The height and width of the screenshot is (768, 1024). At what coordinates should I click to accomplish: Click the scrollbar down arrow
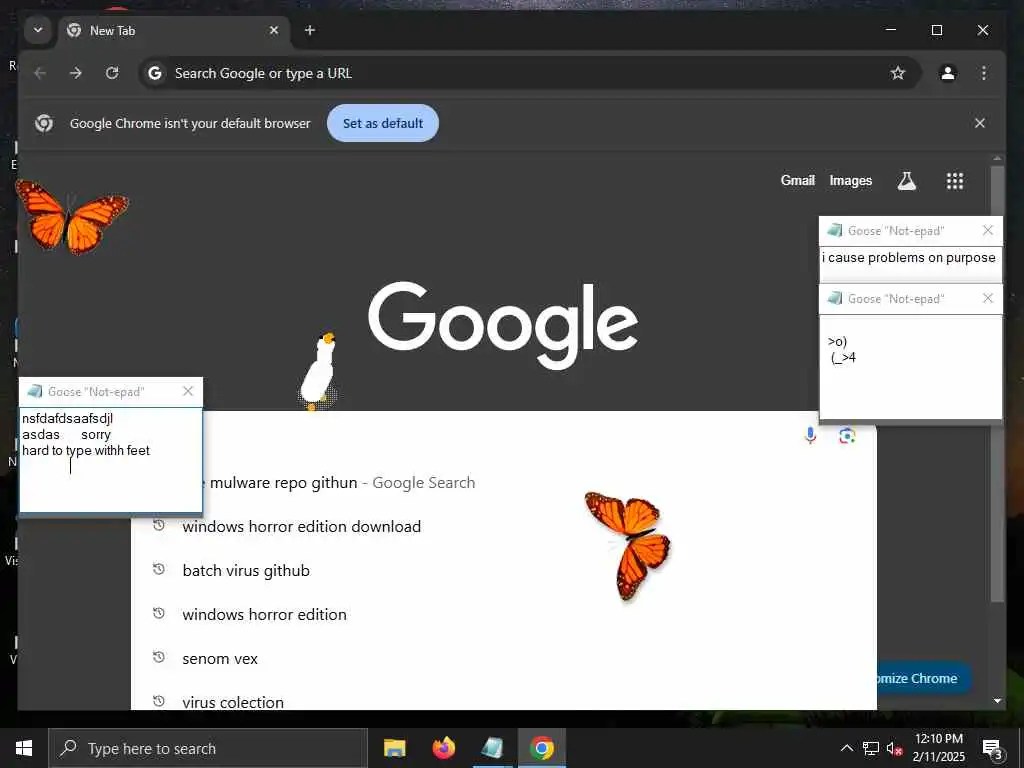[x=997, y=701]
